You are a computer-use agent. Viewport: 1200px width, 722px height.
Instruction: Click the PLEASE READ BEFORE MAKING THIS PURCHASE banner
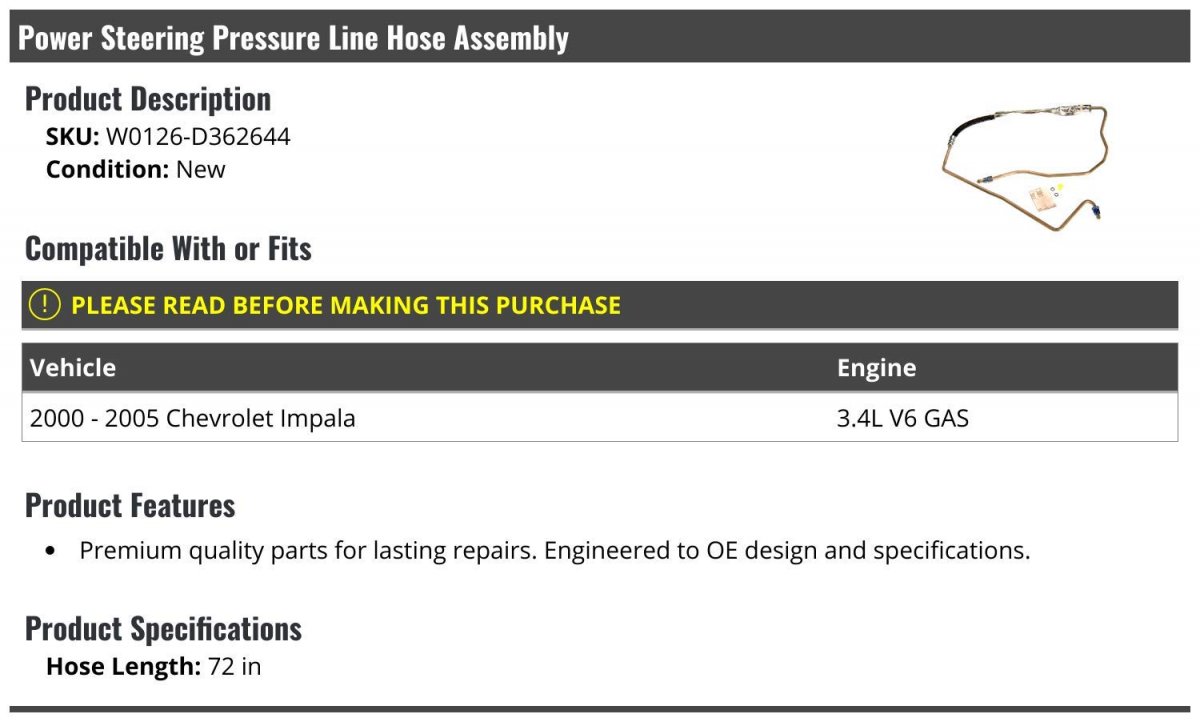[x=600, y=305]
